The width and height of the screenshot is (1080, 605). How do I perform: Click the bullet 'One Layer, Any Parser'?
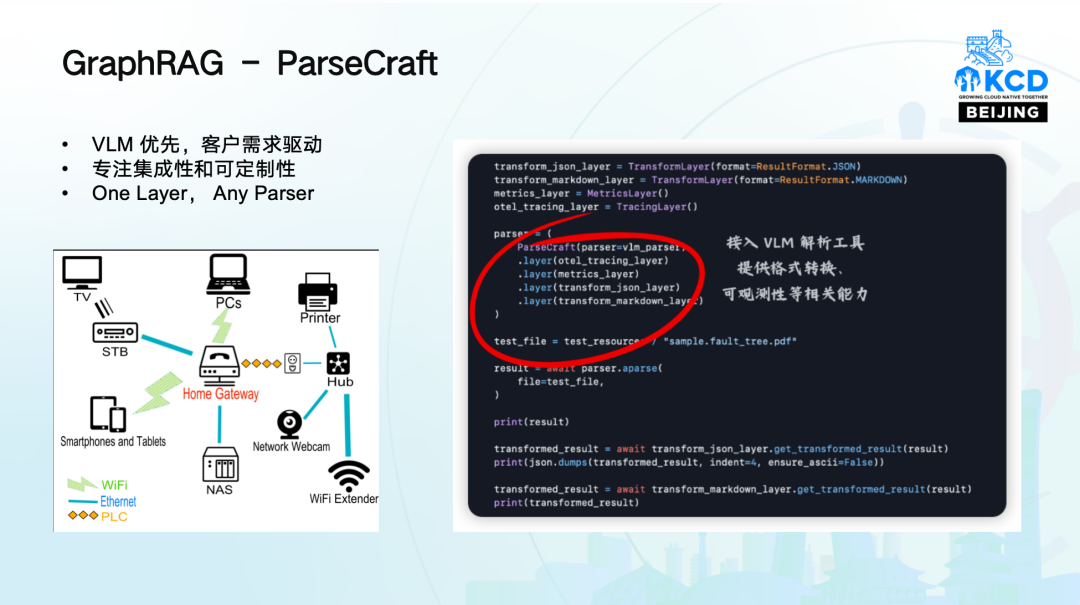click(x=202, y=193)
